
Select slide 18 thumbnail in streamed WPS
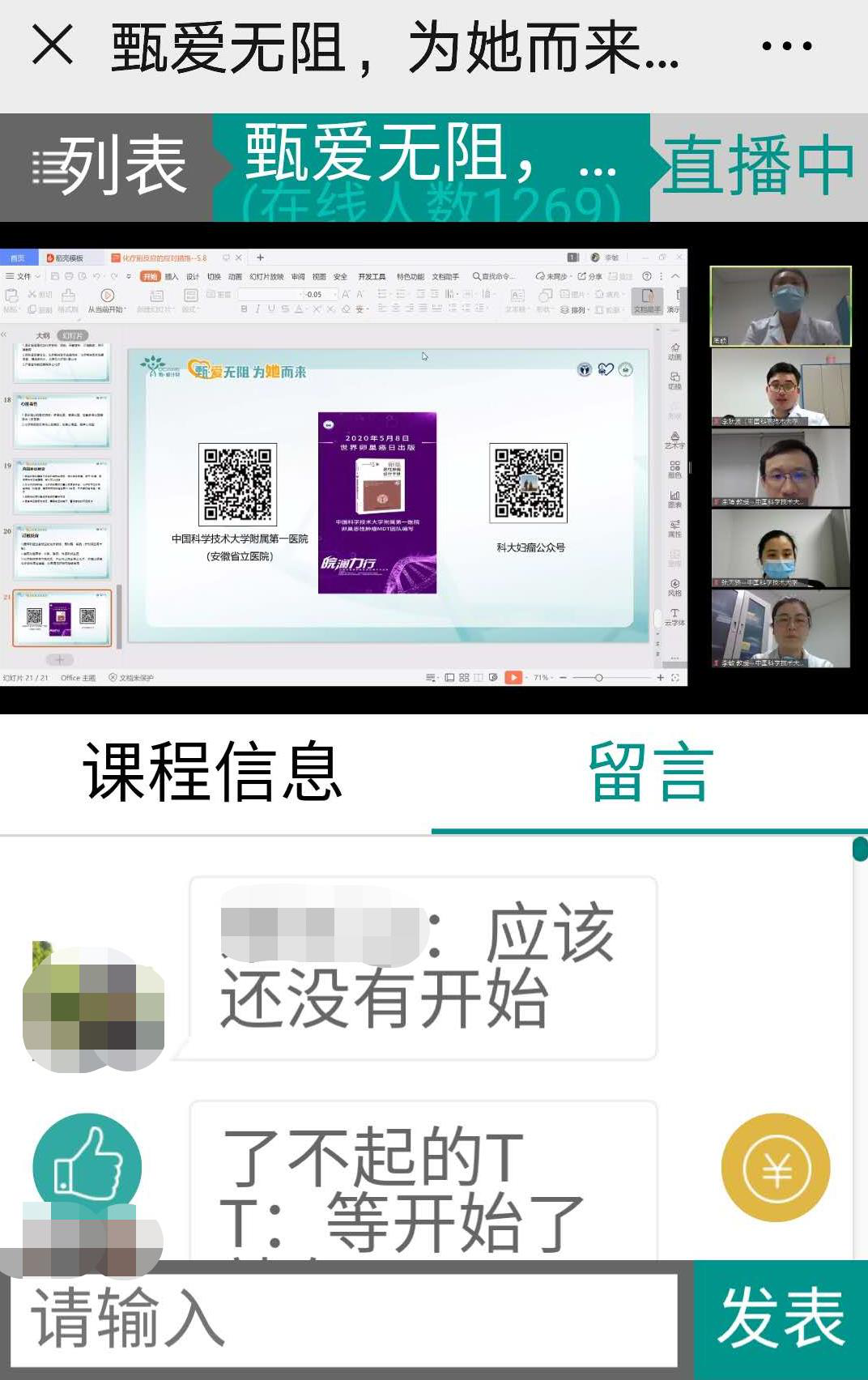coord(62,420)
